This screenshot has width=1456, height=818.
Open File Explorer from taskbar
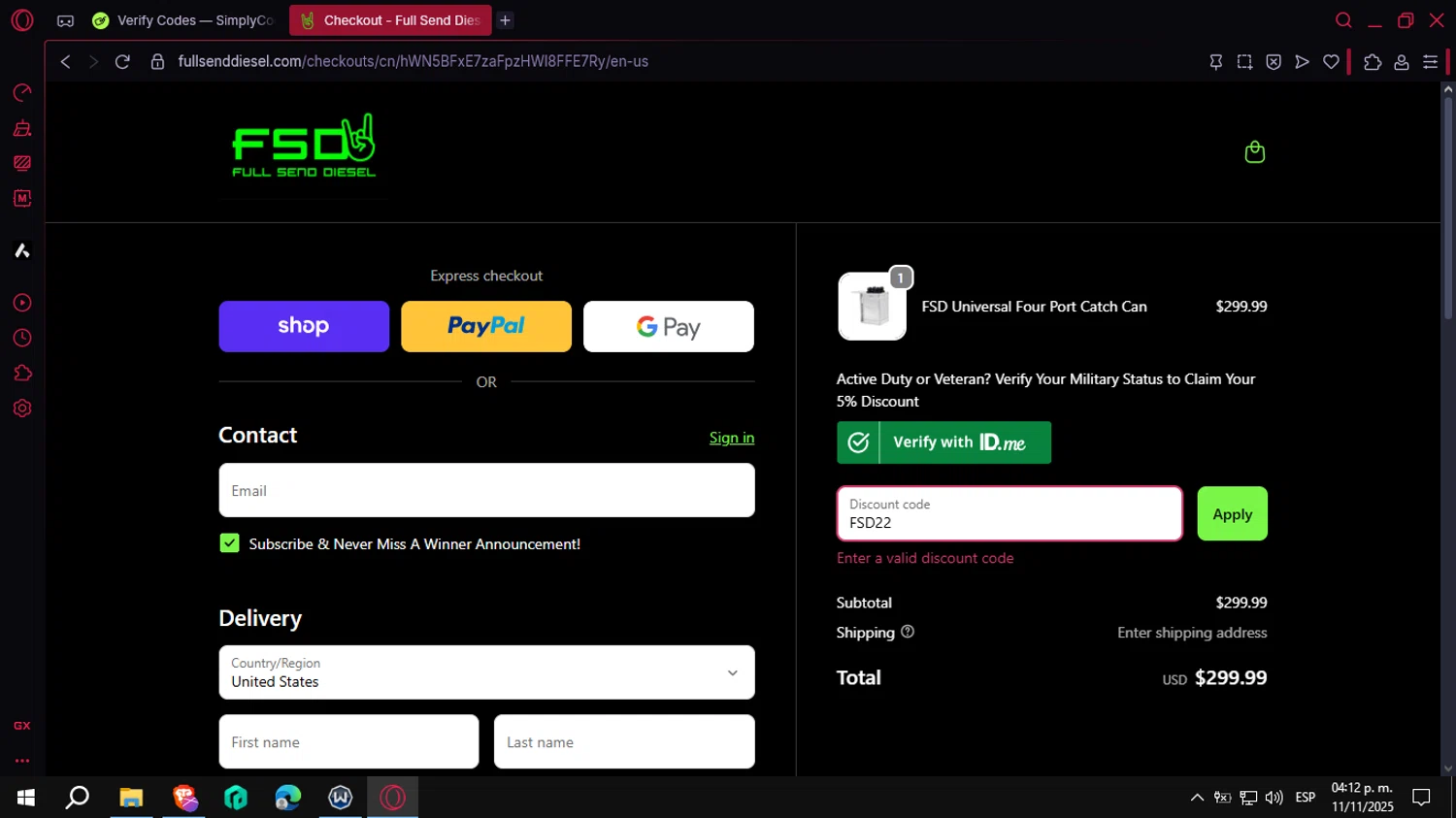(131, 798)
